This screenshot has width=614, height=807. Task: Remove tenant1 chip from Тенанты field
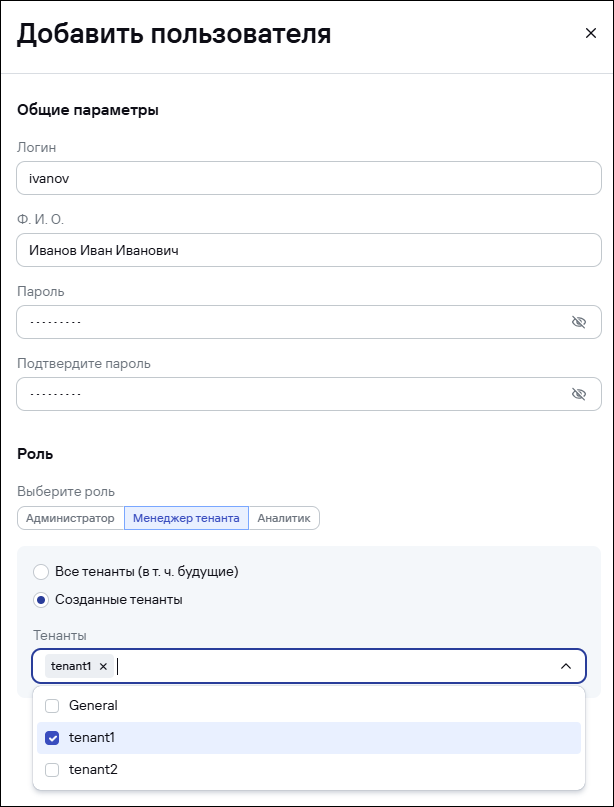tap(103, 666)
